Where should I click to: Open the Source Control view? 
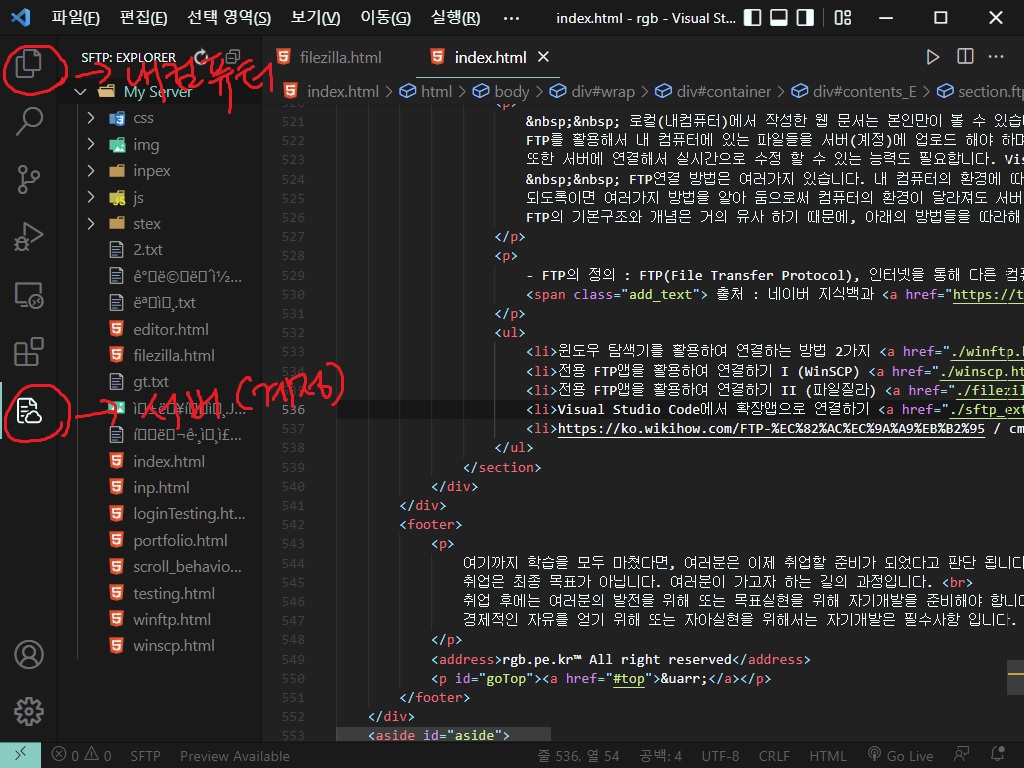click(29, 180)
